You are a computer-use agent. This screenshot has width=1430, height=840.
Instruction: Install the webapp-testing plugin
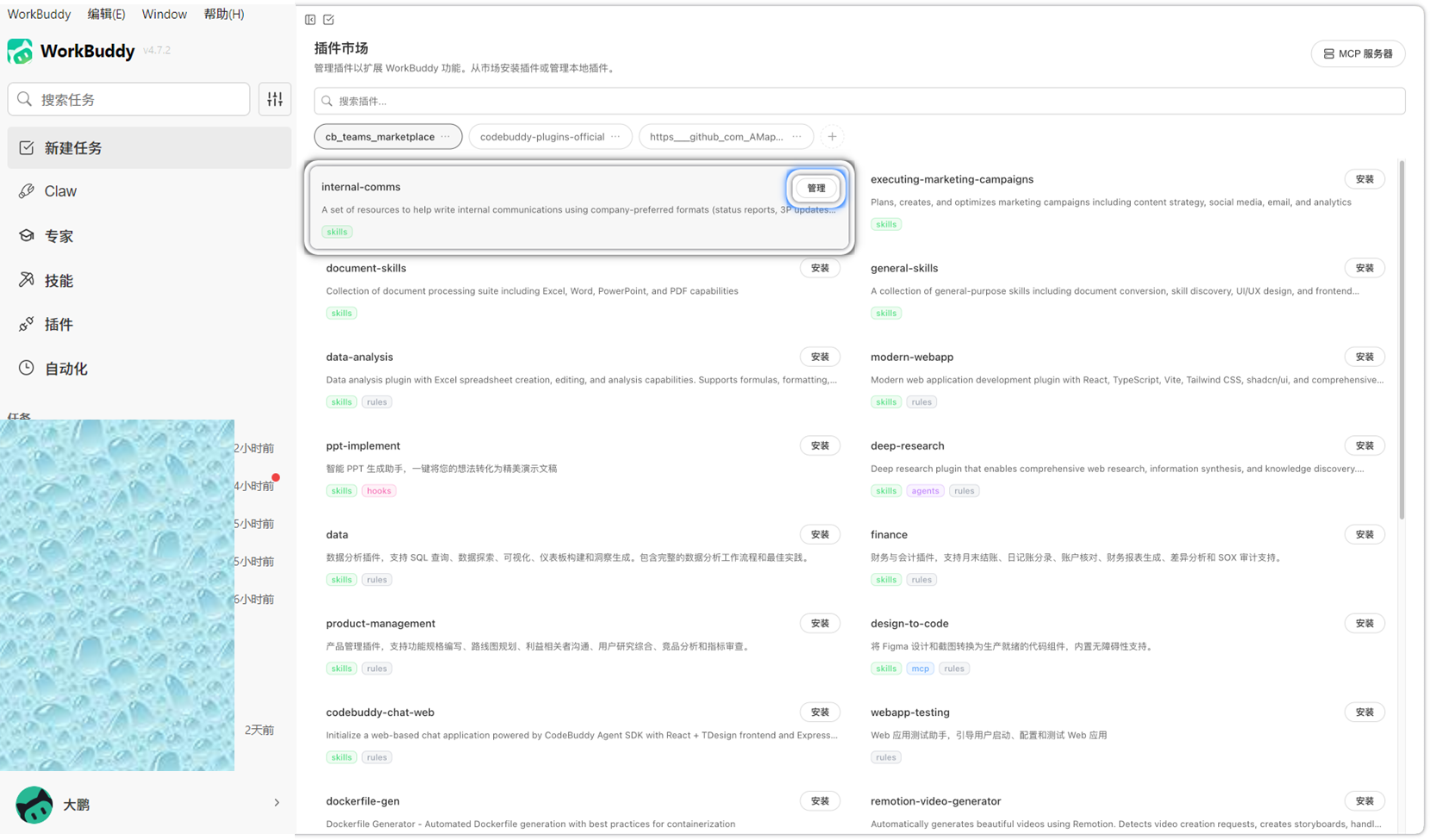coord(1364,712)
